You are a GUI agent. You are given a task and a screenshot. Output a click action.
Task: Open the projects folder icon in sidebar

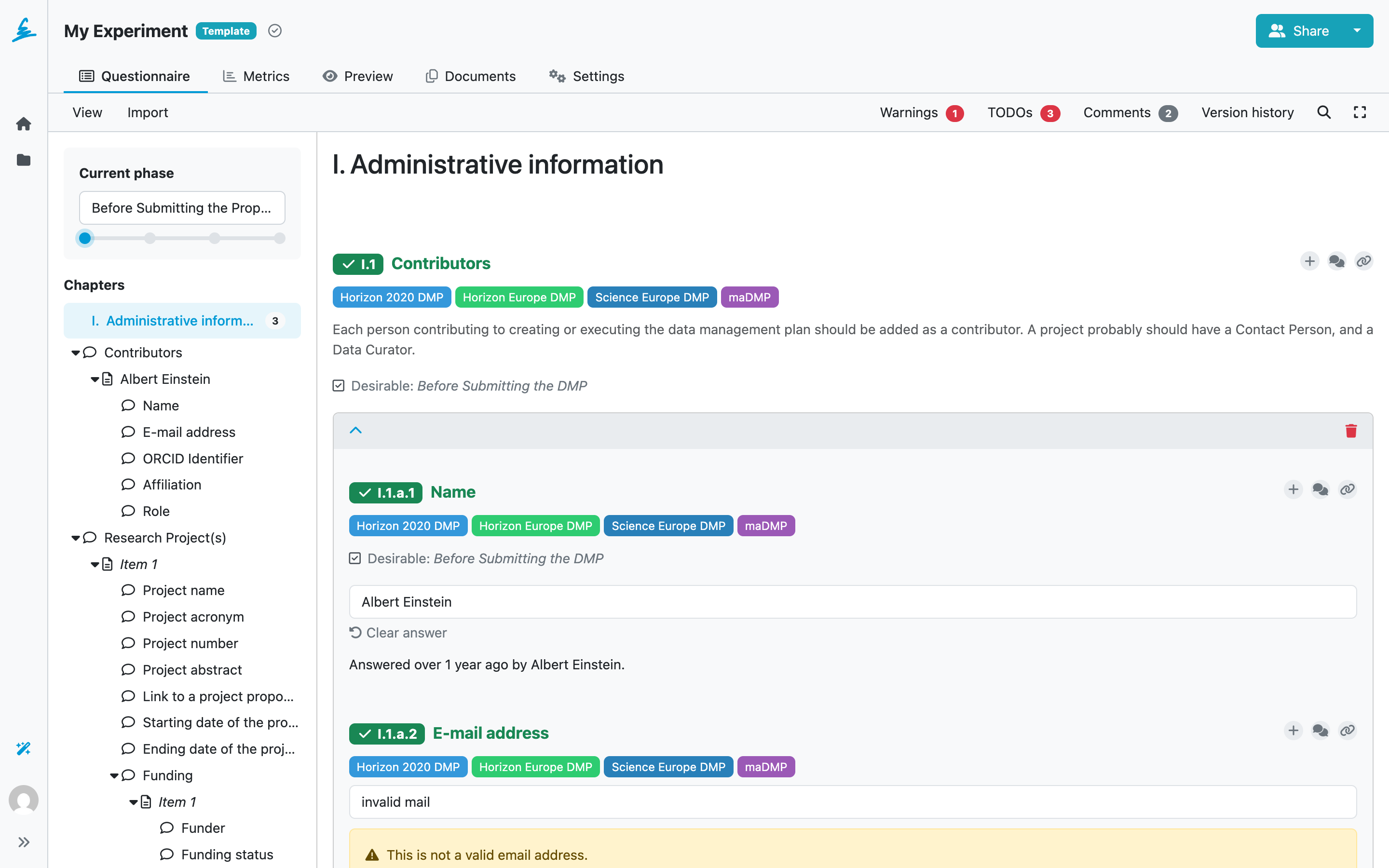tap(24, 160)
